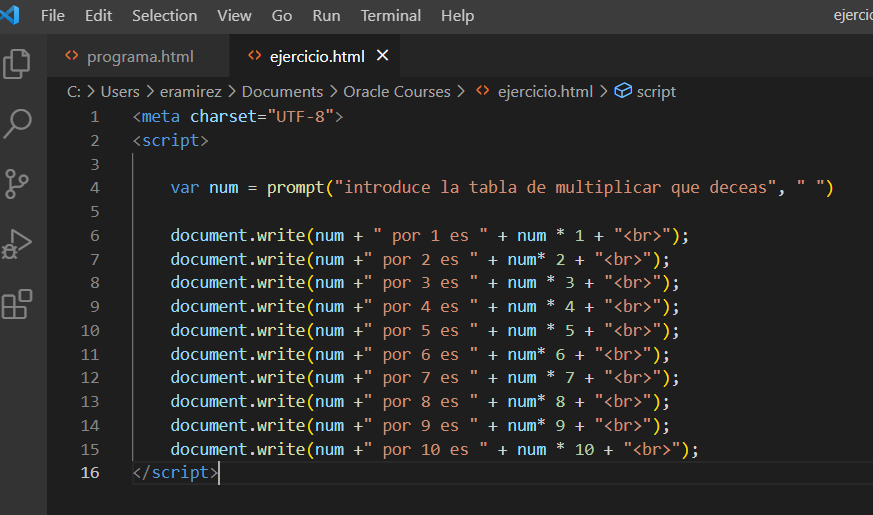Open the Search view in activity bar
The height and width of the screenshot is (515, 873).
(x=17, y=124)
